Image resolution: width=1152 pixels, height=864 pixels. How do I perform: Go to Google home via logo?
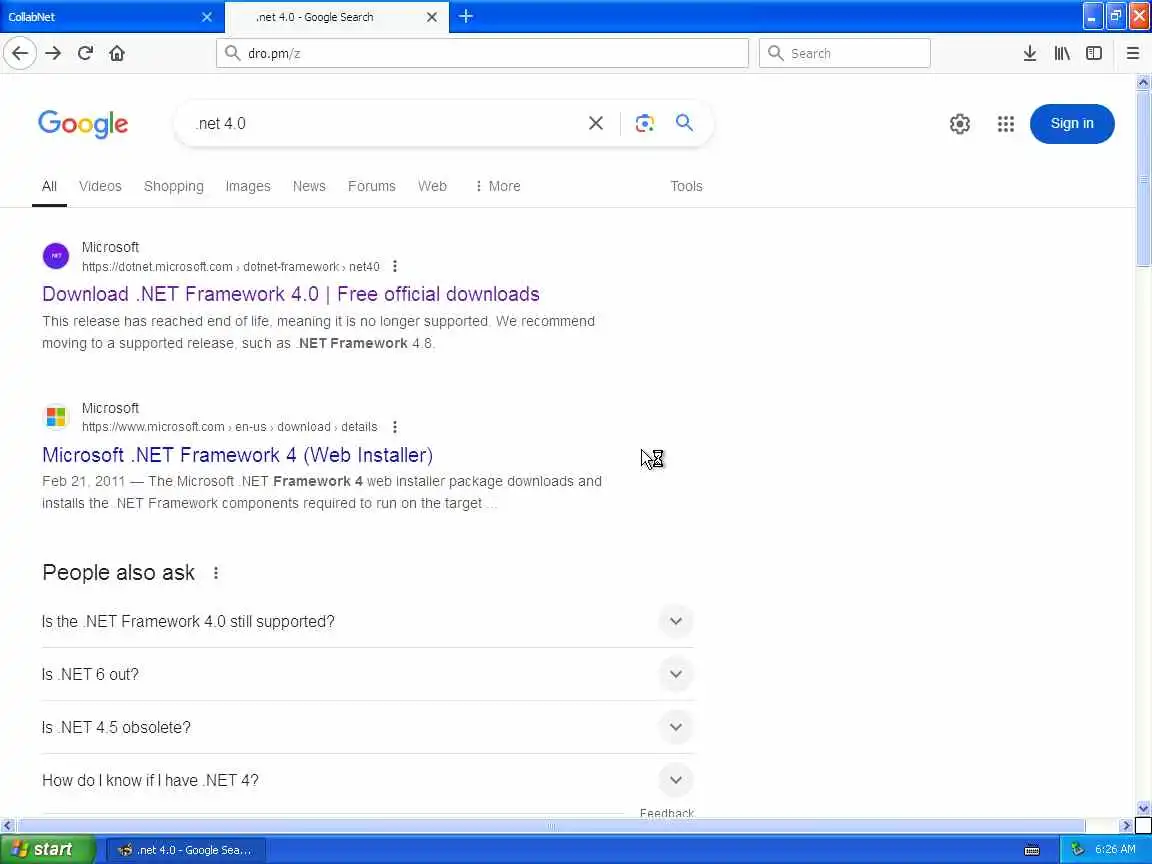click(x=83, y=124)
